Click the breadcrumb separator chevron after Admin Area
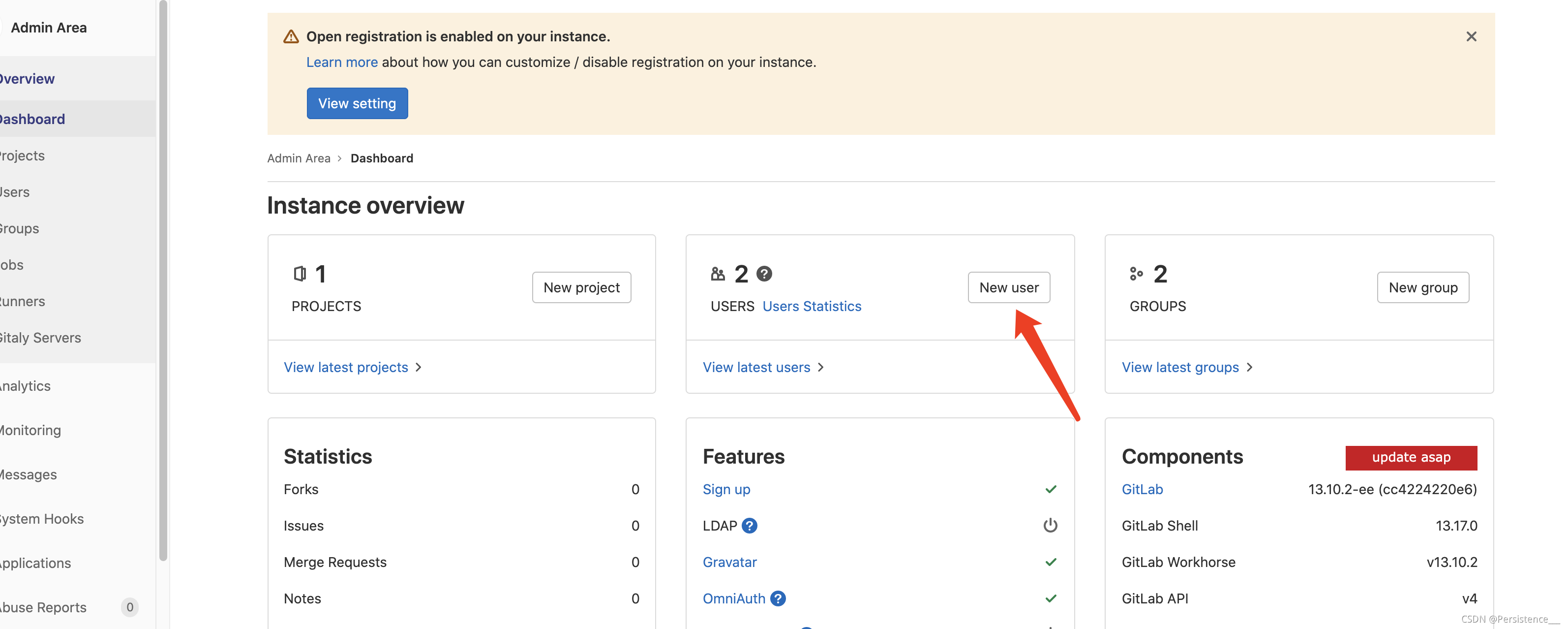The width and height of the screenshot is (1568, 629). click(340, 158)
